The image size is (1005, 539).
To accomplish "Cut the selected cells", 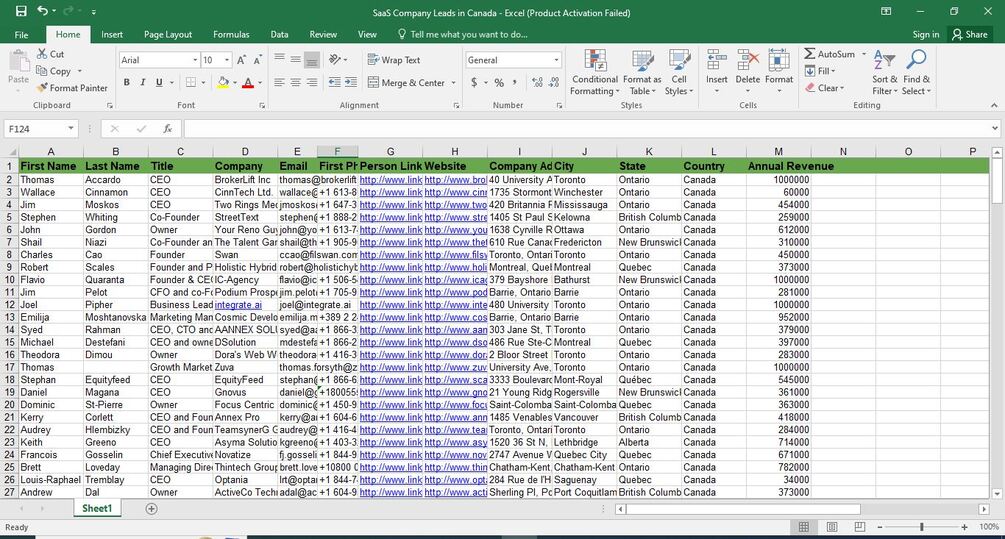I will tap(51, 54).
